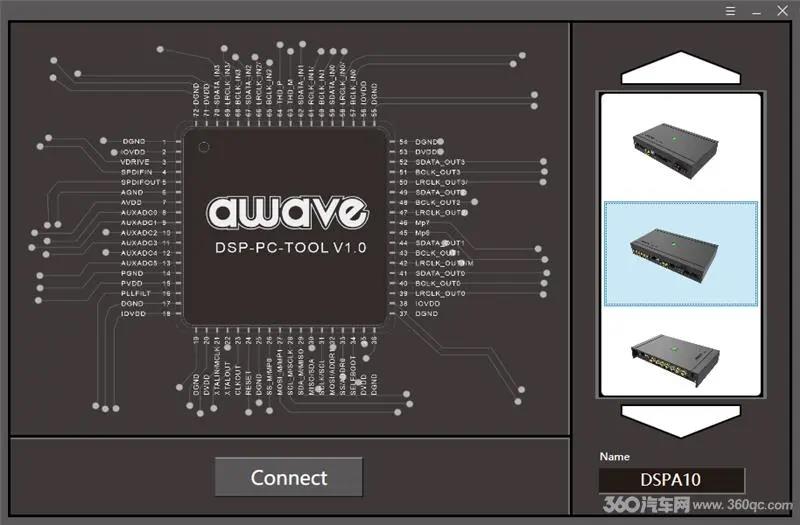Click the awave logo on the chip

coord(287,212)
